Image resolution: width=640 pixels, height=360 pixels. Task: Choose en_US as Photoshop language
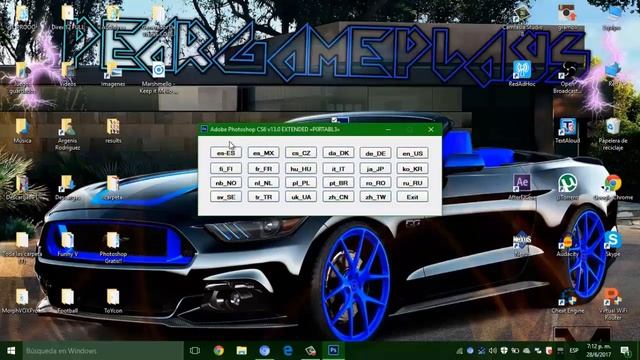(x=412, y=153)
